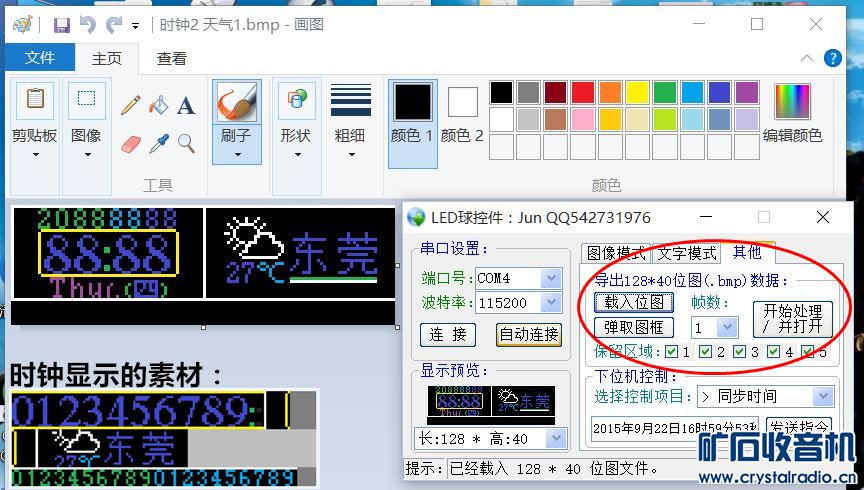Image resolution: width=864 pixels, height=490 pixels.
Task: Click the blue Paint help icon
Action: (x=833, y=58)
